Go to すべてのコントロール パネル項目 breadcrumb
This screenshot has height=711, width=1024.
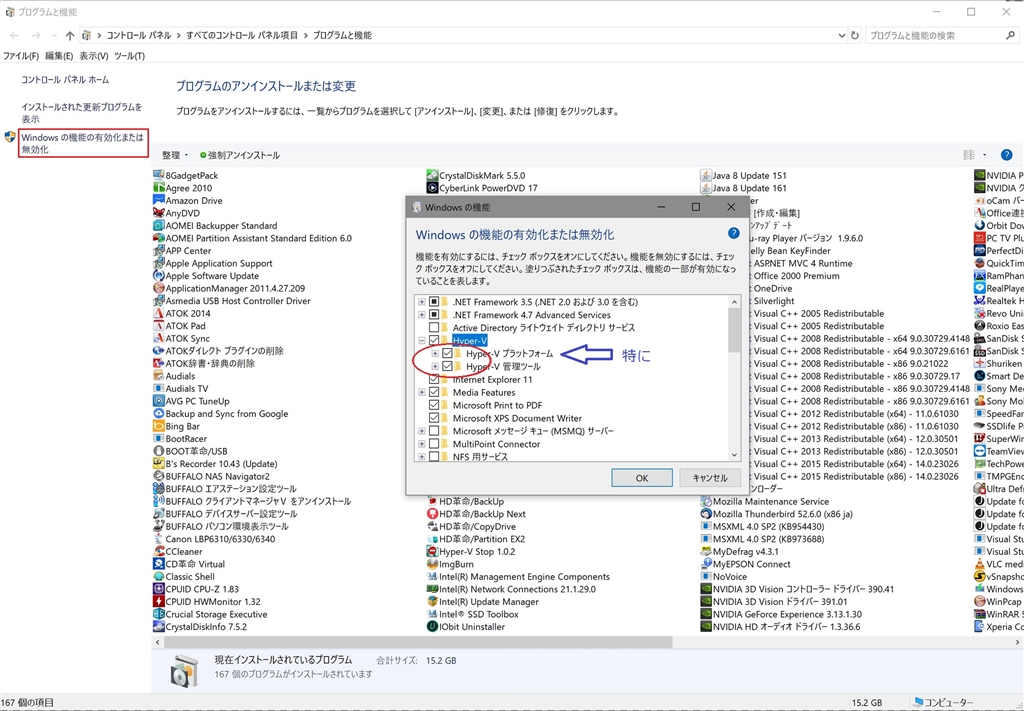[x=242, y=35]
